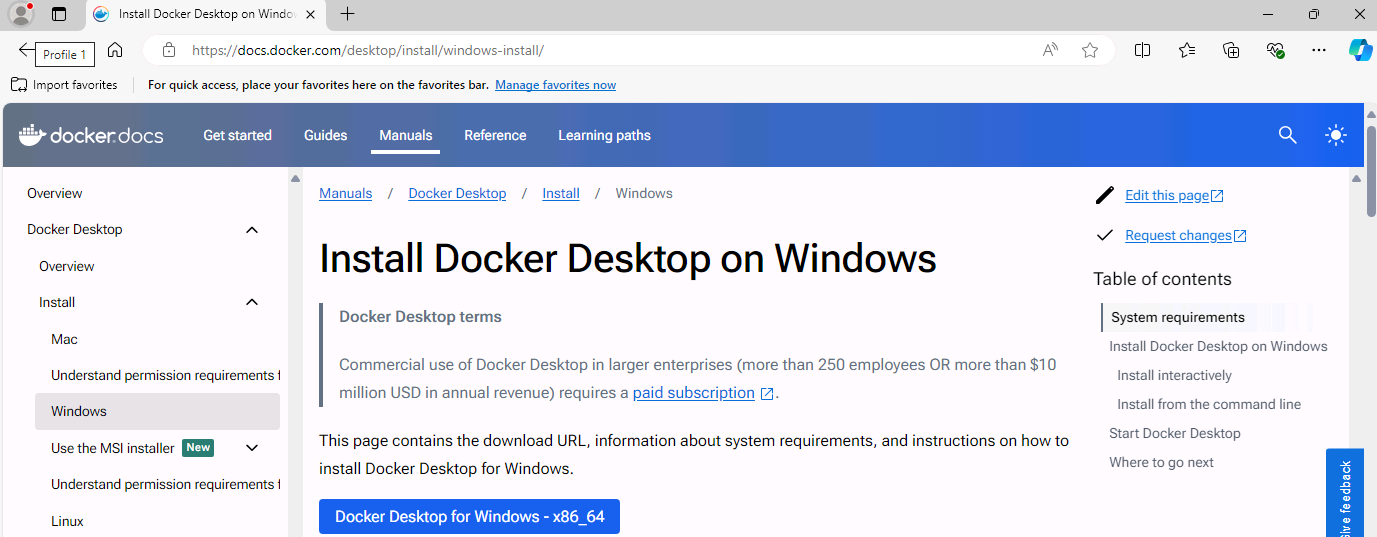Screen dimensions: 1377x537
Task: Open Browser essentials heart icon
Action: pyautogui.click(x=1275, y=50)
